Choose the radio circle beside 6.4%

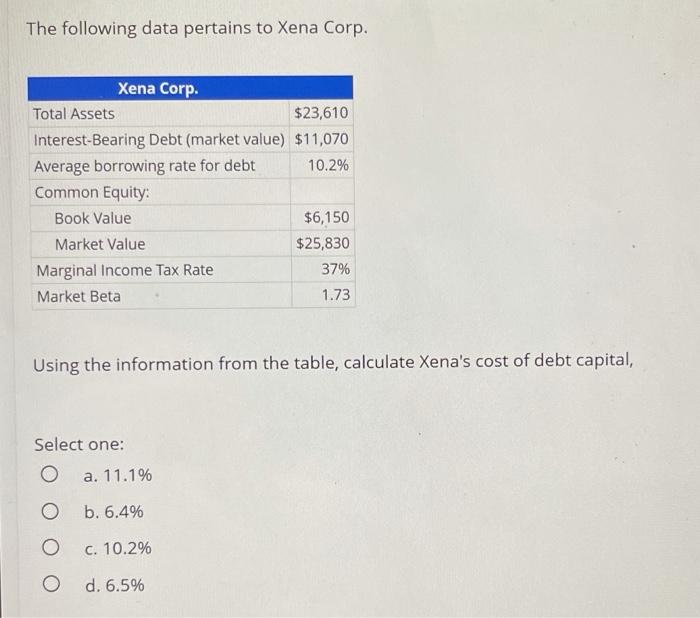click(x=50, y=511)
